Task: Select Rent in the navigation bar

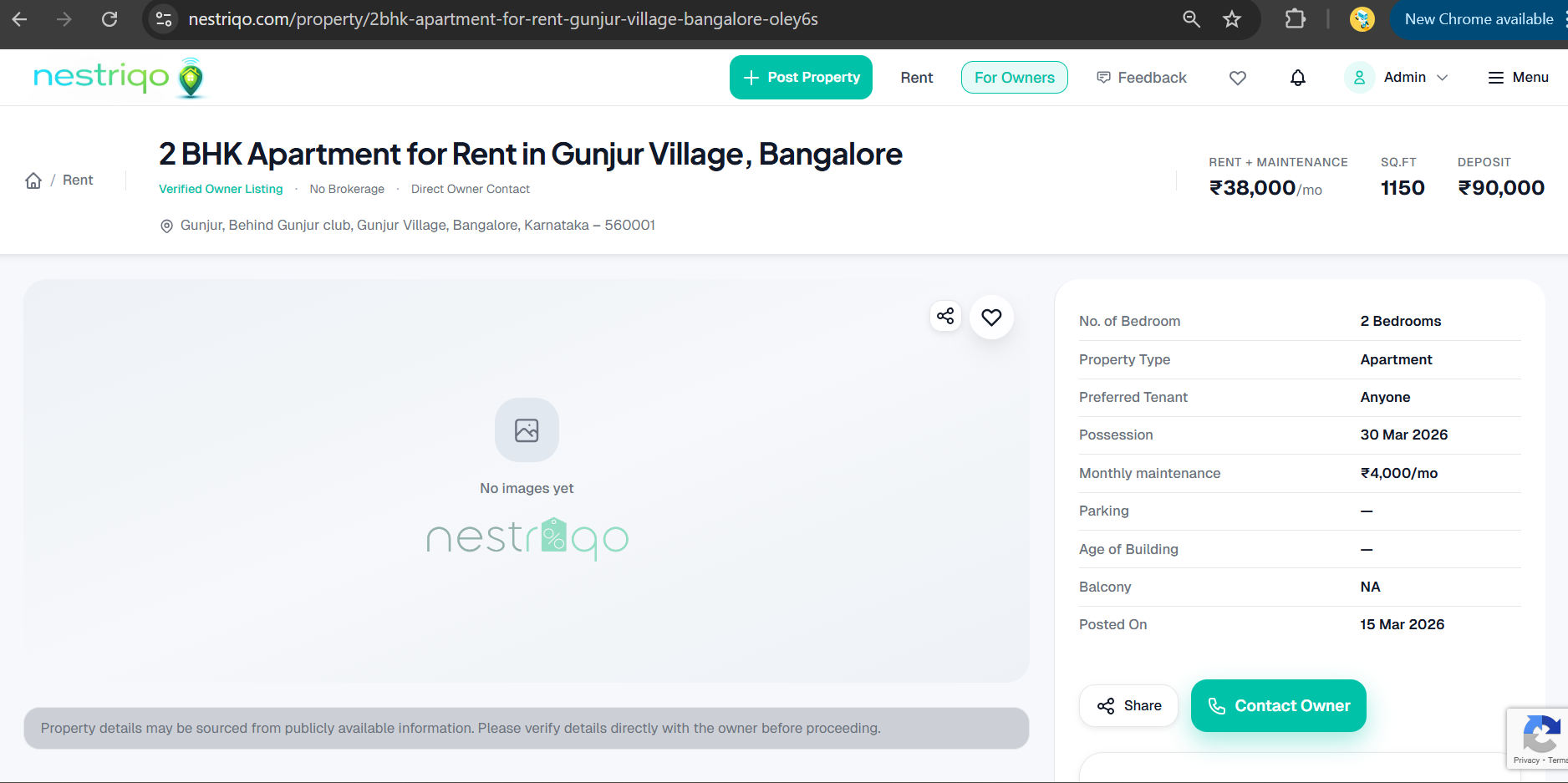Action: pos(916,77)
